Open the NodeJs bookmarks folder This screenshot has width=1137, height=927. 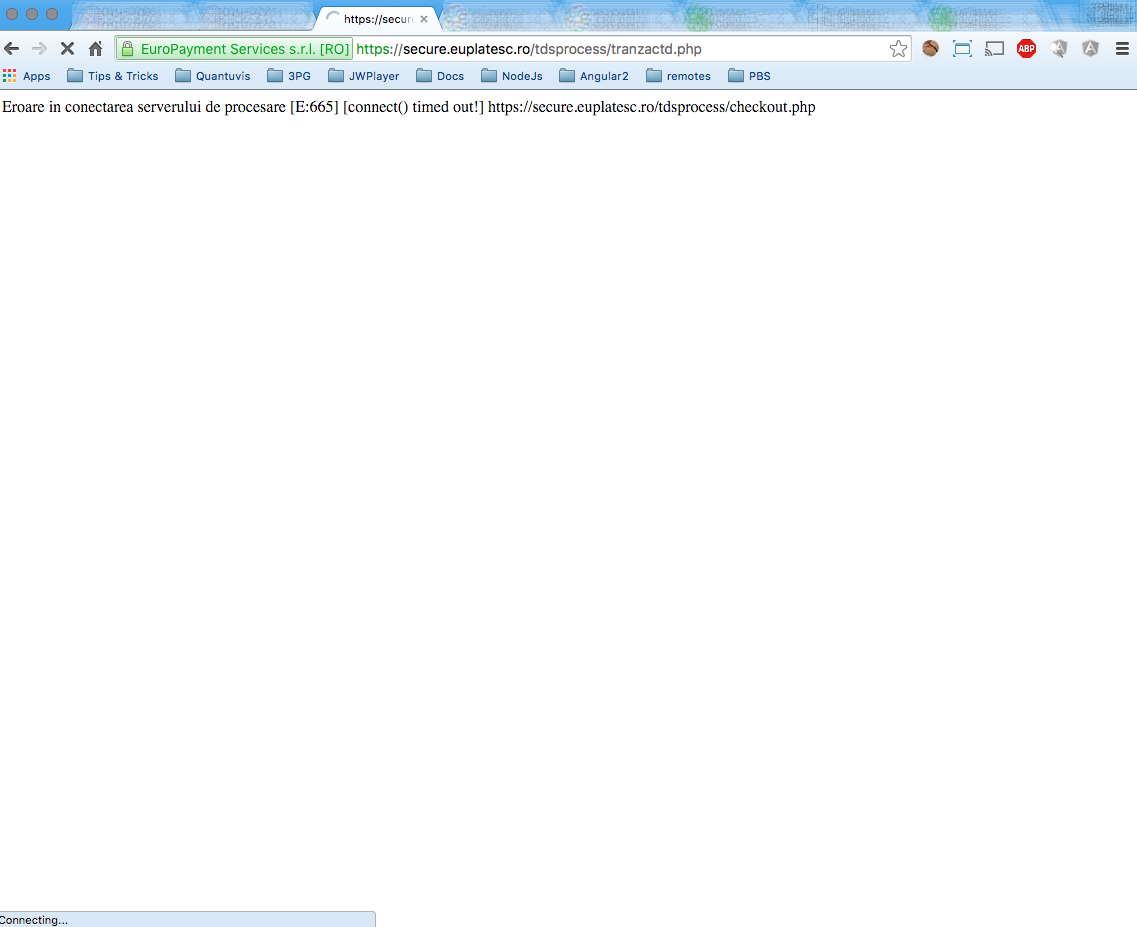pyautogui.click(x=511, y=76)
